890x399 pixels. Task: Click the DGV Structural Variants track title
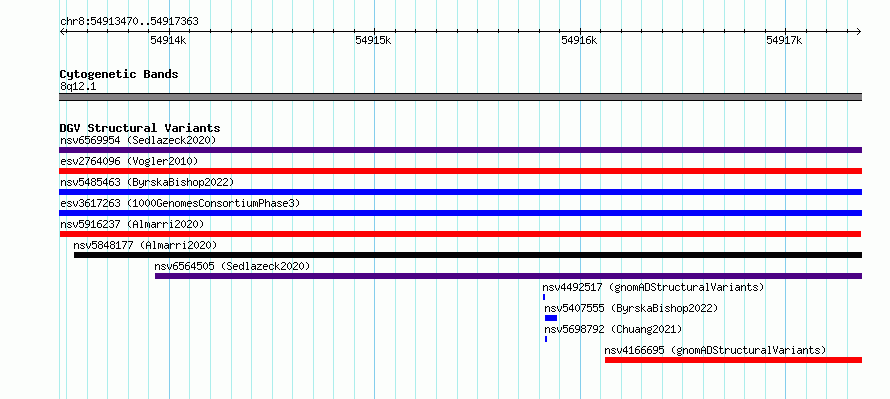[140, 128]
